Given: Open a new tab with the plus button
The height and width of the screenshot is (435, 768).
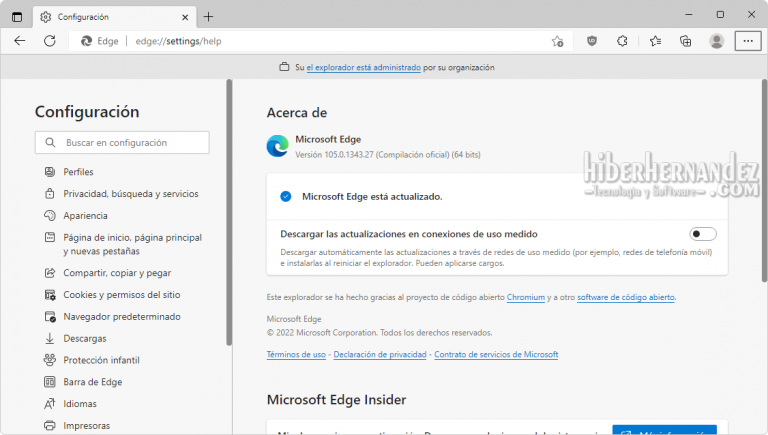Looking at the screenshot, I should (208, 16).
